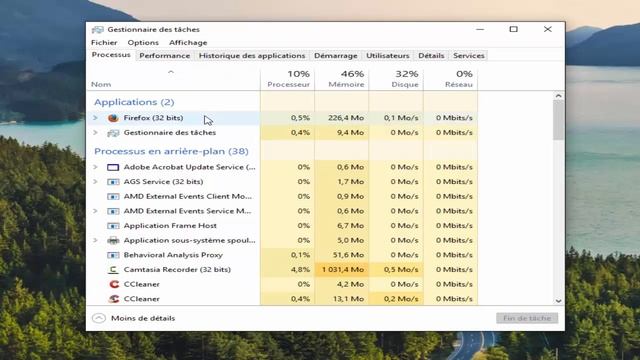The height and width of the screenshot is (360, 640).
Task: Click the Application Frame Host icon
Action: (113, 226)
